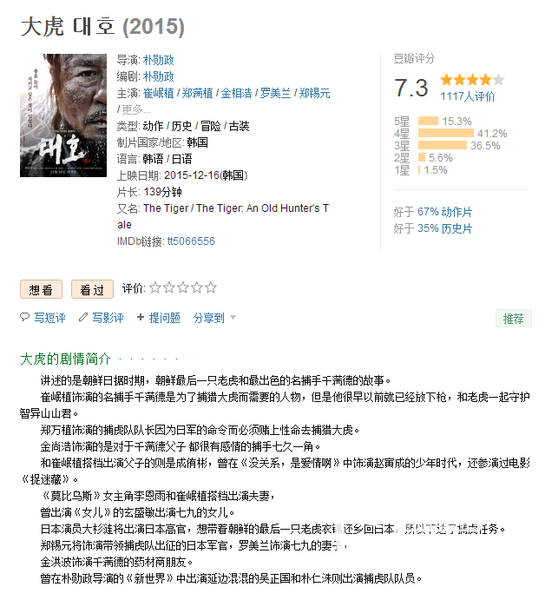Open the movie poster thumbnail
The image size is (545, 600).
64,115
